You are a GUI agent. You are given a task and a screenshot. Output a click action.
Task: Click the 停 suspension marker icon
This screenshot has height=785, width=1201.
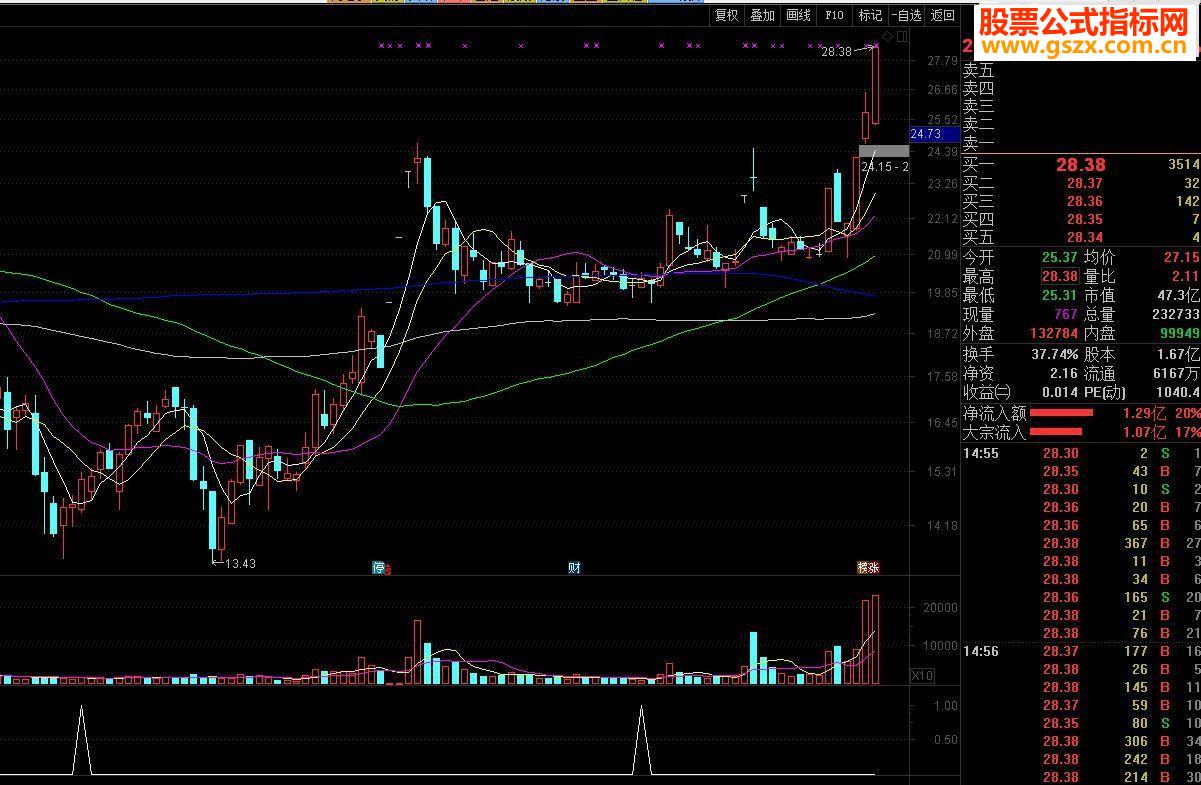pyautogui.click(x=378, y=568)
